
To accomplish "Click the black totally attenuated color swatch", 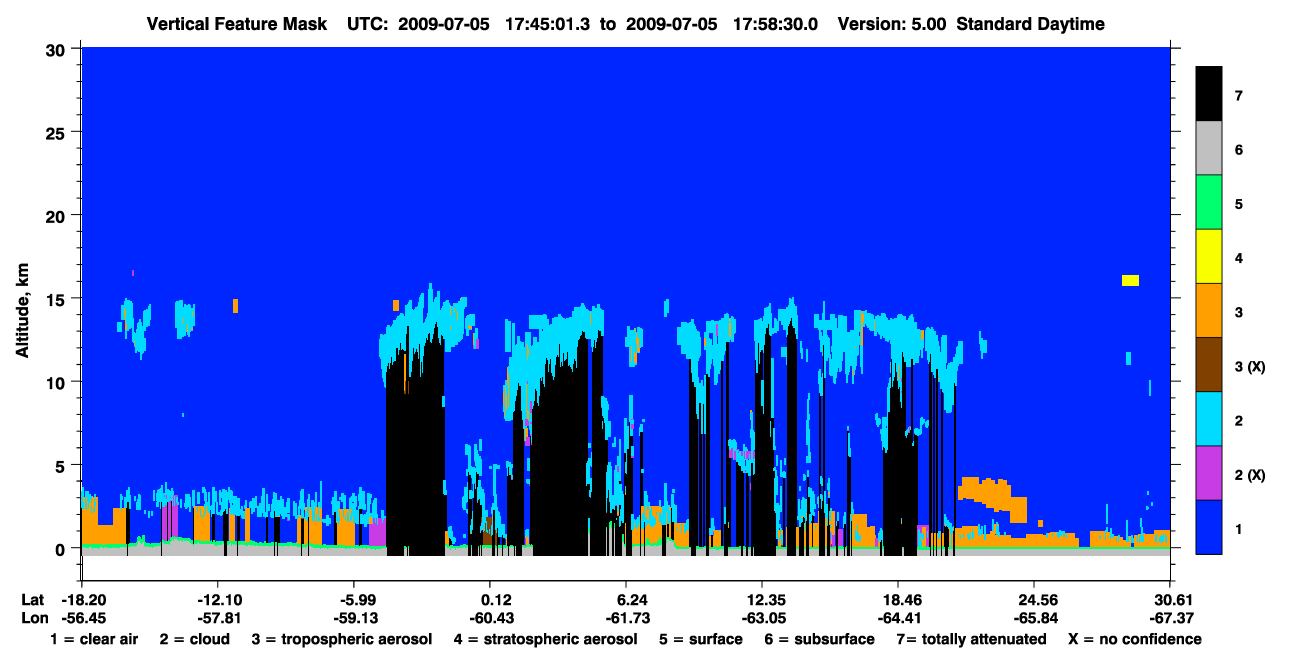I will coord(1209,96).
